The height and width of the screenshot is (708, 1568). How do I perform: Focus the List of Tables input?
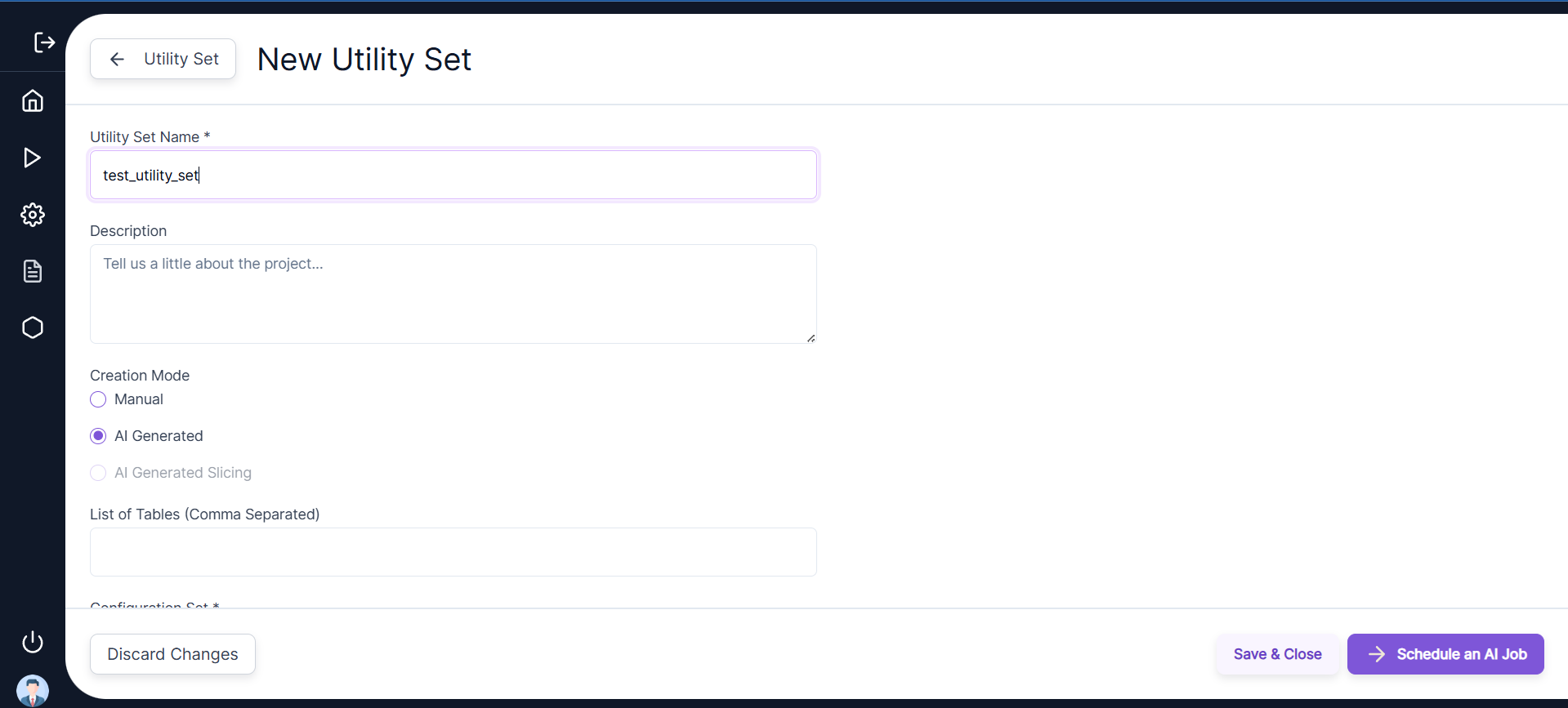pyautogui.click(x=453, y=552)
